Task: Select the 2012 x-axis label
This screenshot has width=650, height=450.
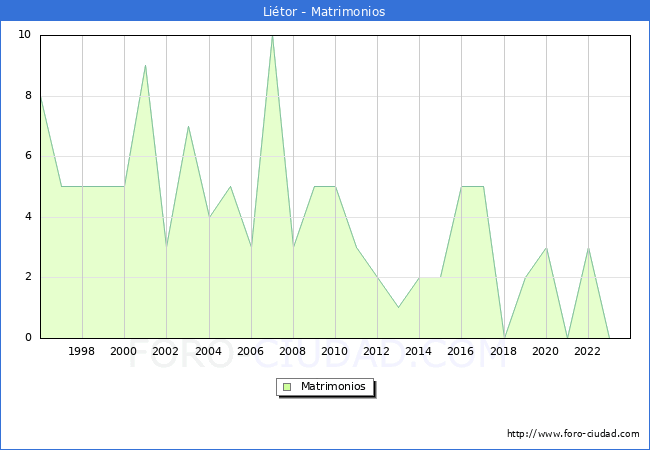Action: click(x=376, y=351)
